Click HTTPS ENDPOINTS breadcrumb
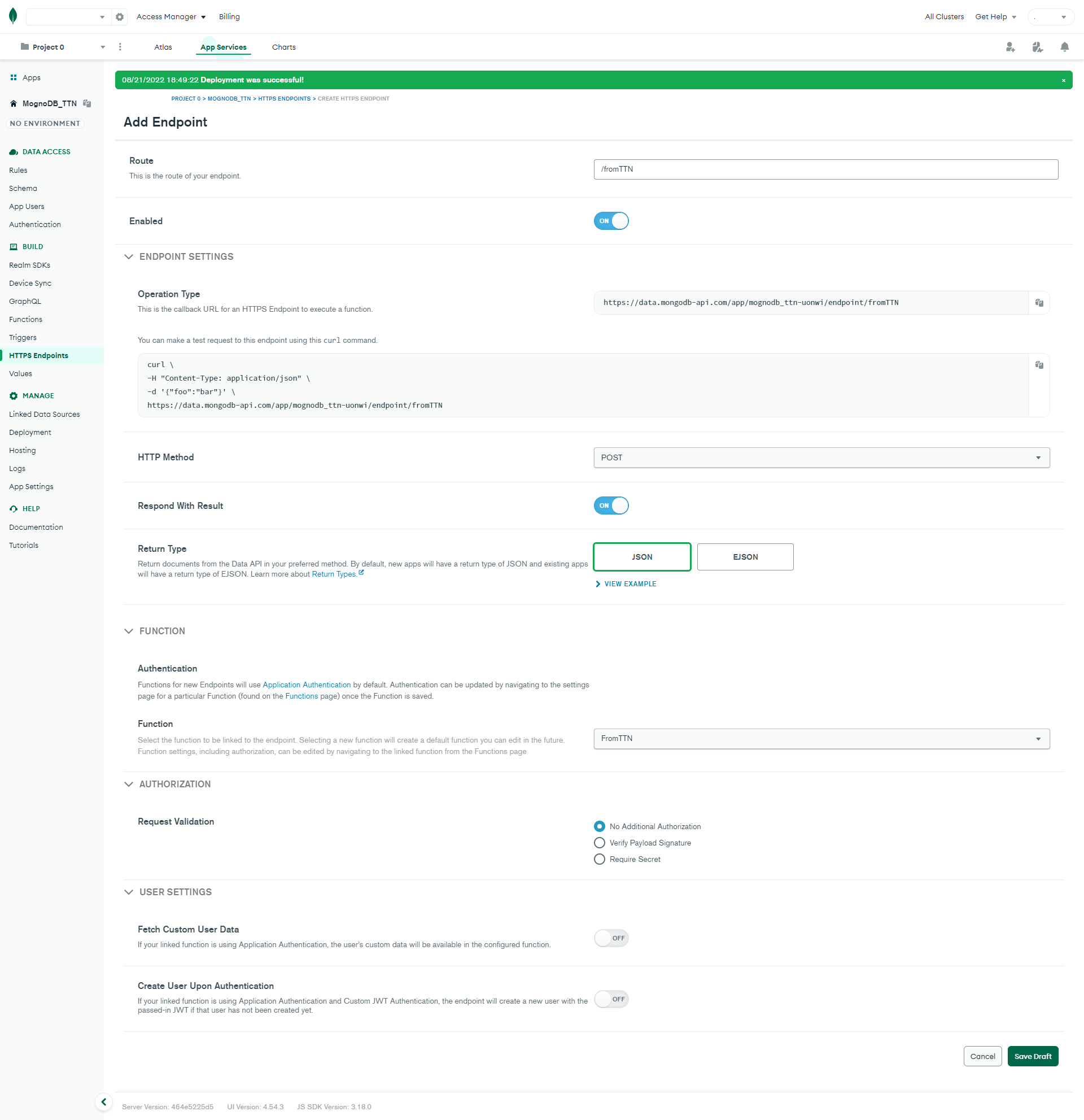The height and width of the screenshot is (1120, 1084). (285, 99)
